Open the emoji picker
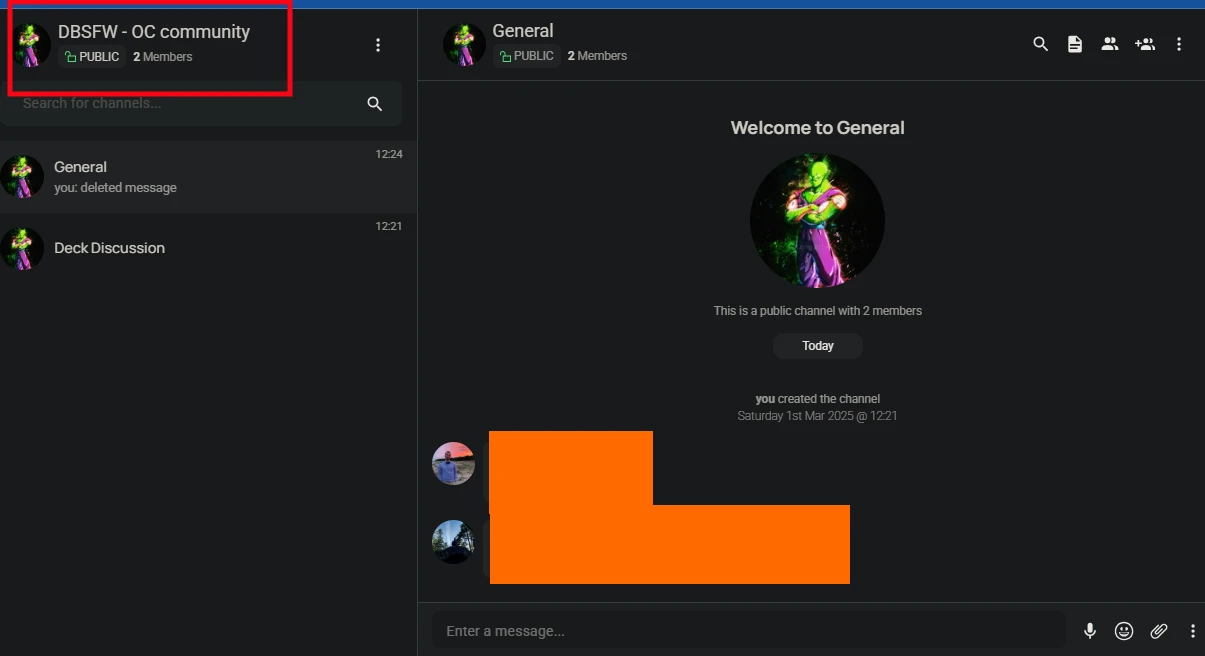Image resolution: width=1205 pixels, height=656 pixels. coord(1124,631)
